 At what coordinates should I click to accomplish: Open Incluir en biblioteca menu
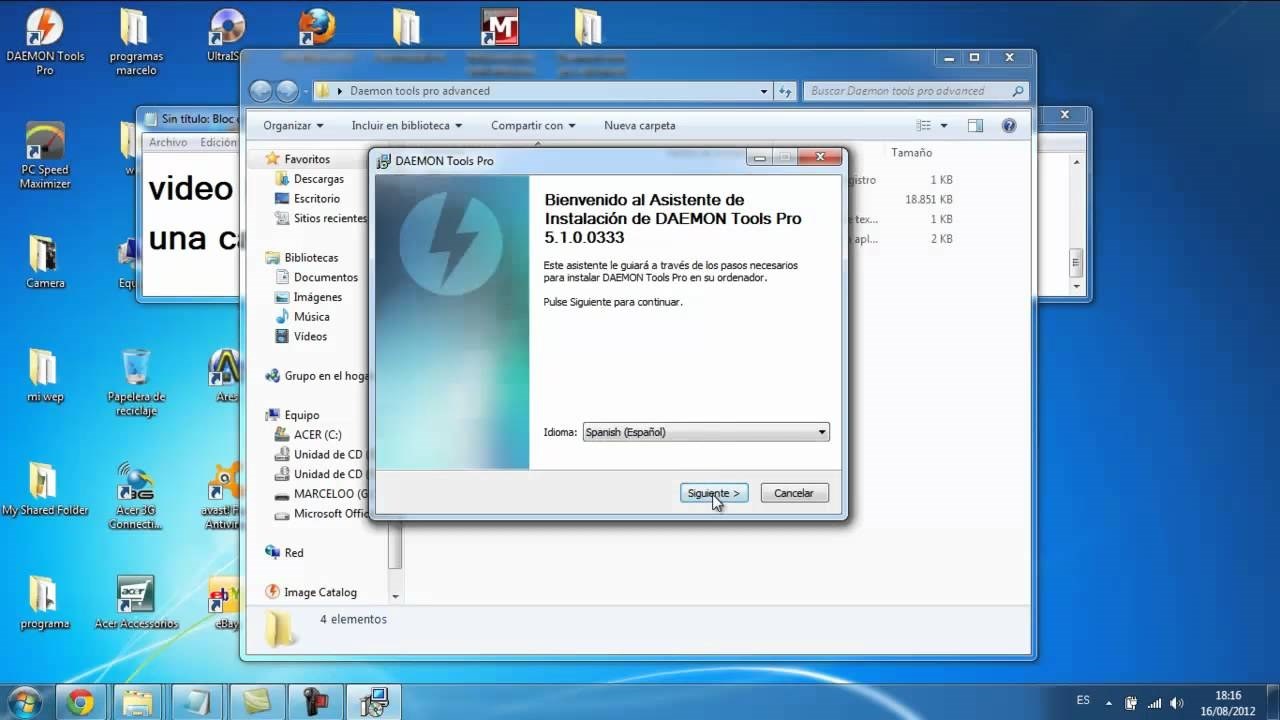click(407, 125)
